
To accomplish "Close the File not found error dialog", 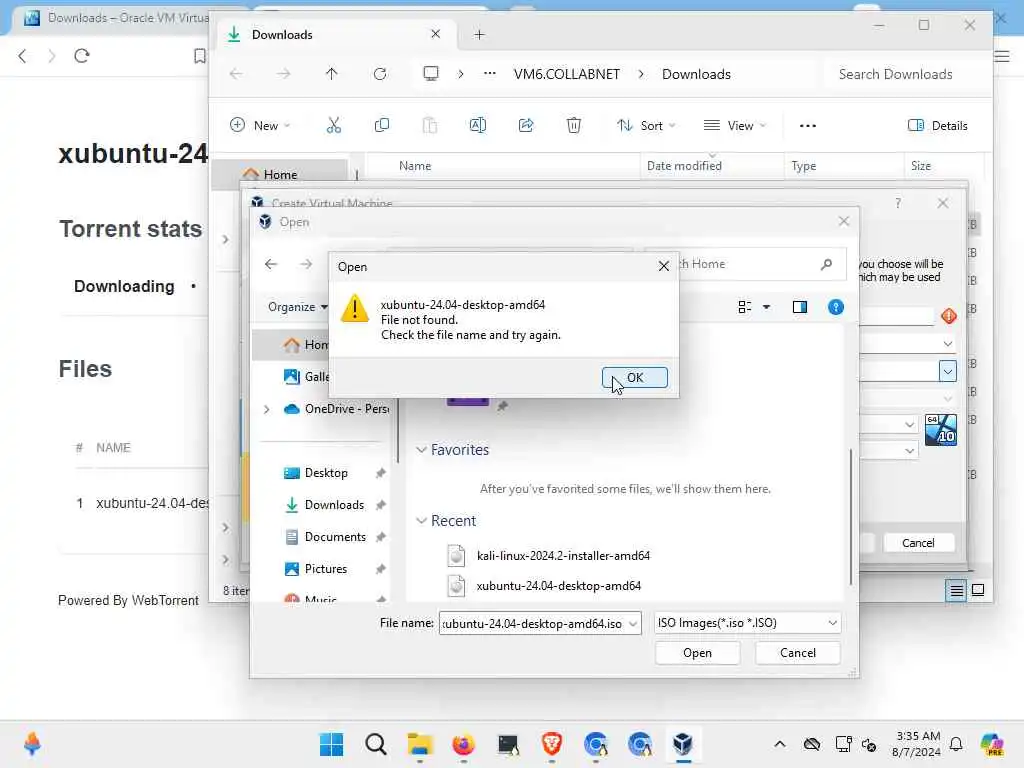I will [x=664, y=266].
